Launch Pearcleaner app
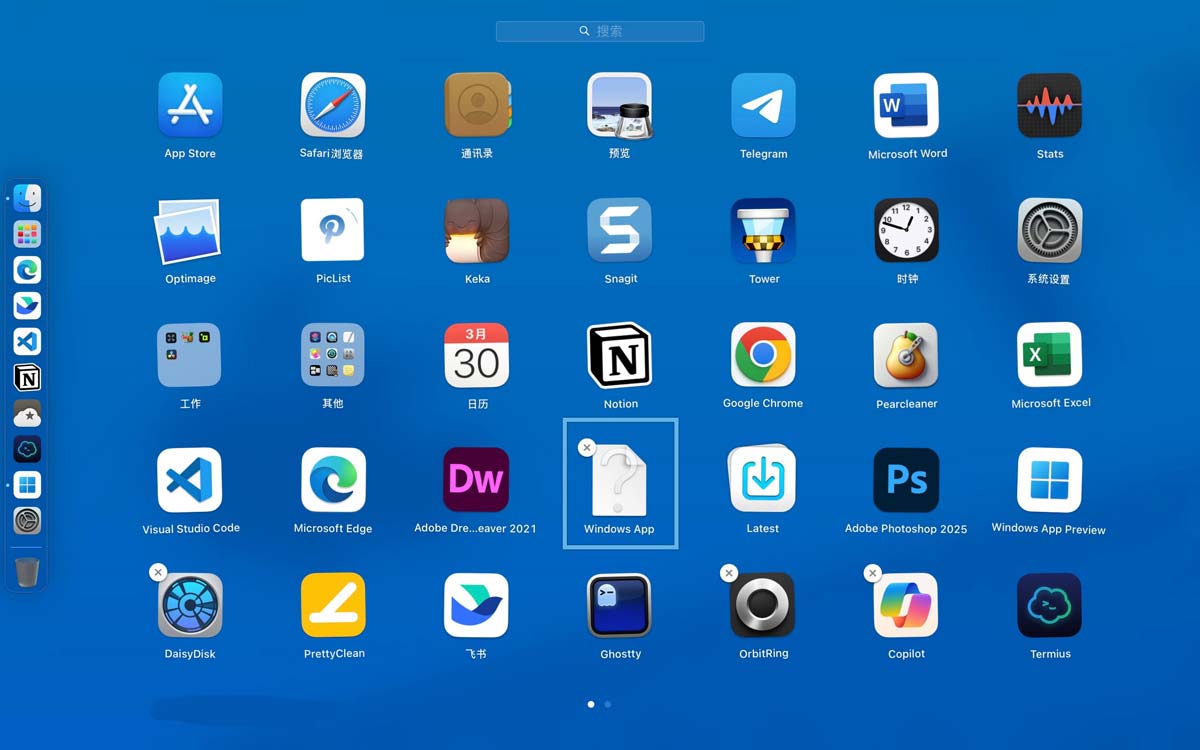 906,356
